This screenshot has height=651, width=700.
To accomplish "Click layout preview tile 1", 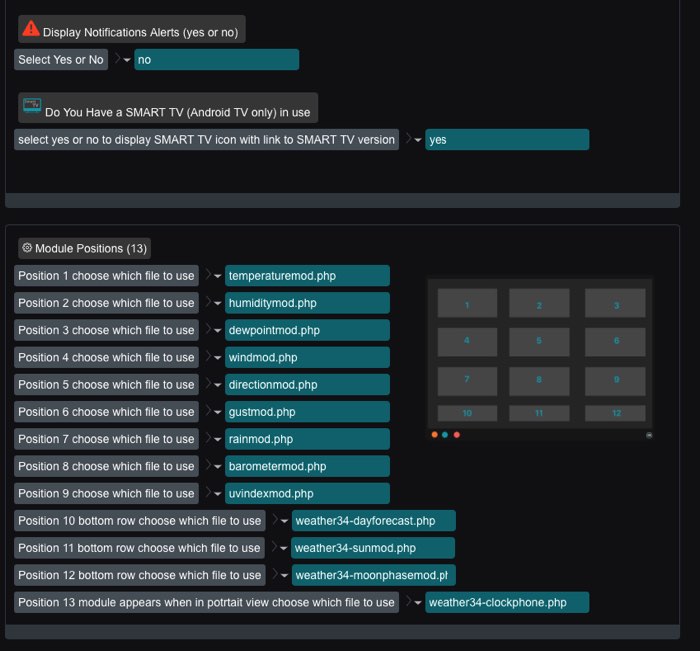I will click(467, 303).
